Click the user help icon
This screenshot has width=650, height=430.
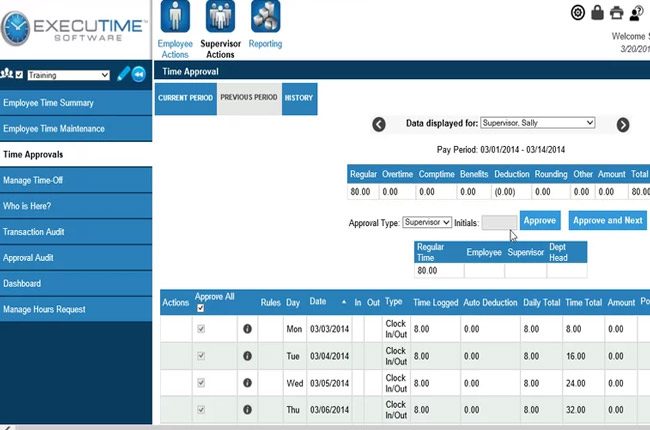pos(636,13)
